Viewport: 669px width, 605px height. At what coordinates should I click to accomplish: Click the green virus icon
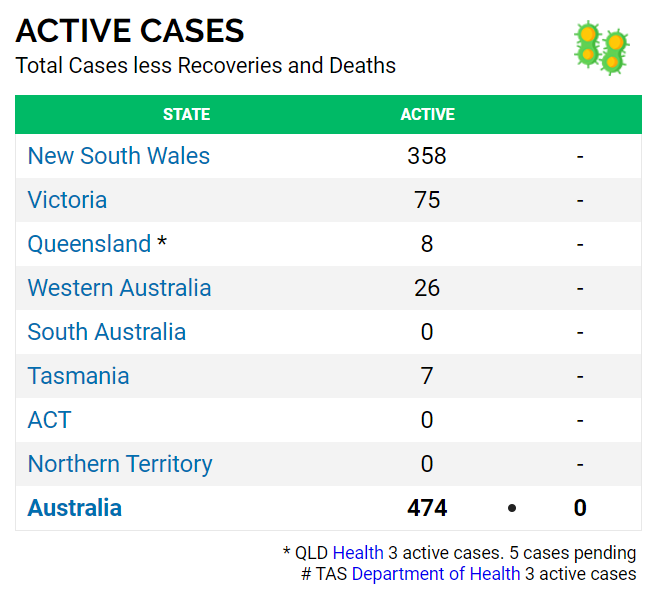click(x=601, y=47)
